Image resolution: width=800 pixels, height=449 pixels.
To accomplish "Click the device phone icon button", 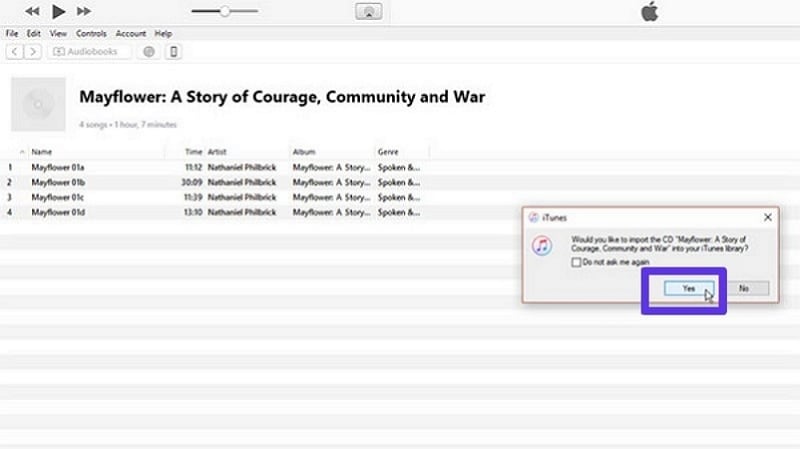I will pos(173,52).
